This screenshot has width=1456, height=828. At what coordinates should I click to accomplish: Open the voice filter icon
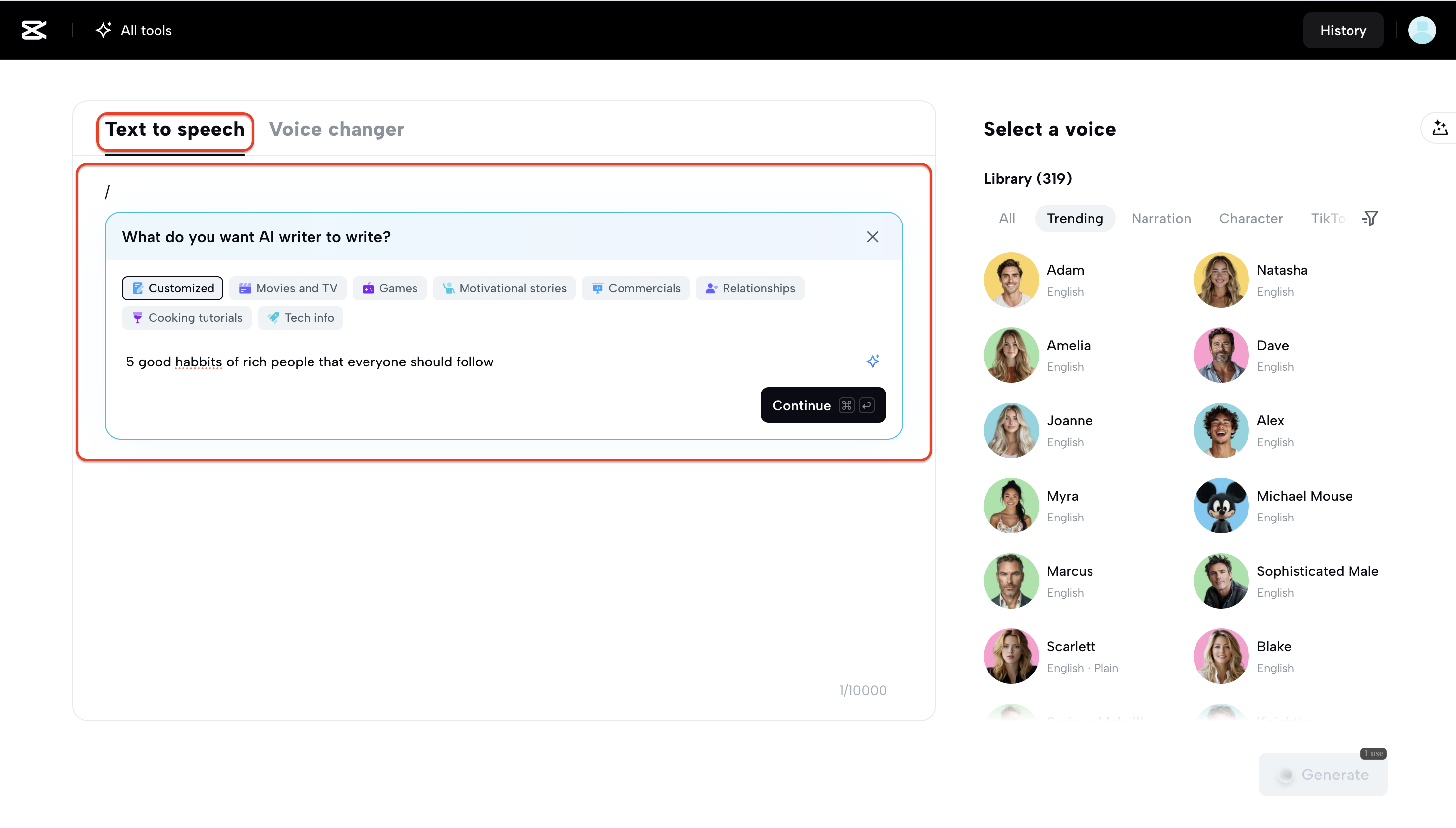click(1370, 218)
